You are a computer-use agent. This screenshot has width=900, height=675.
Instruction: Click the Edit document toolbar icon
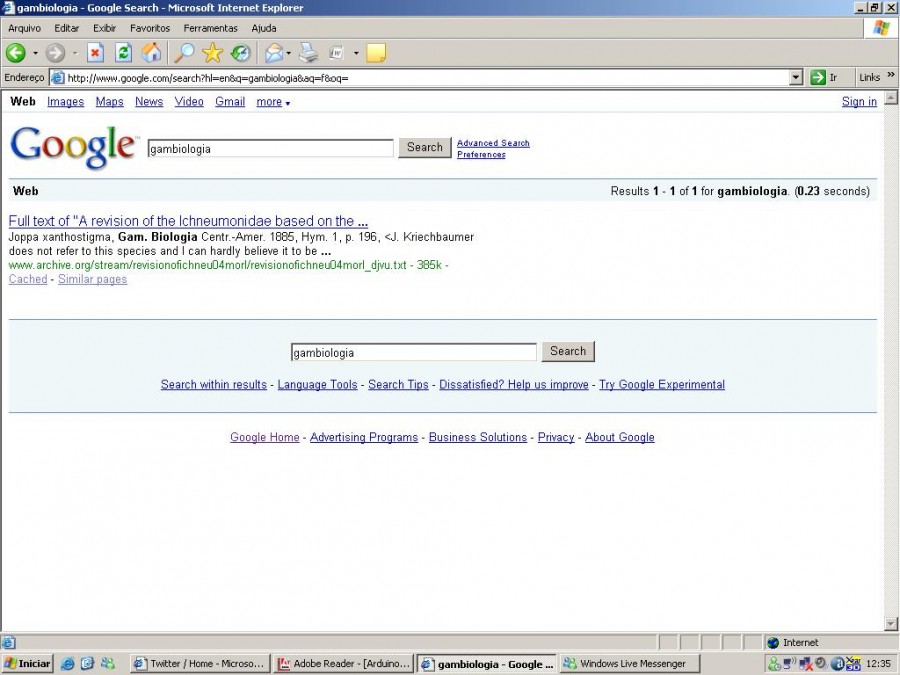tap(336, 53)
